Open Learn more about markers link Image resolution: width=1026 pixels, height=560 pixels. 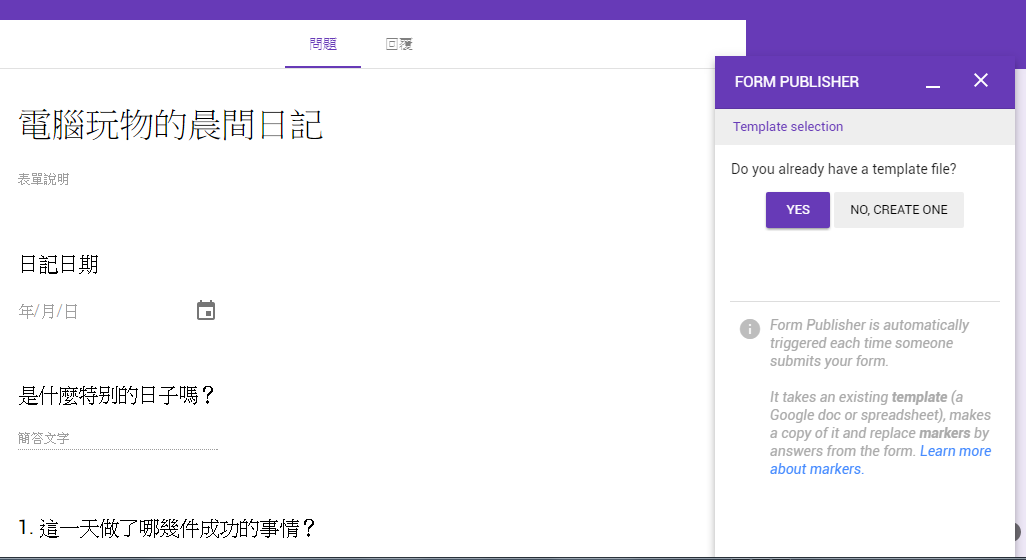[x=880, y=460]
